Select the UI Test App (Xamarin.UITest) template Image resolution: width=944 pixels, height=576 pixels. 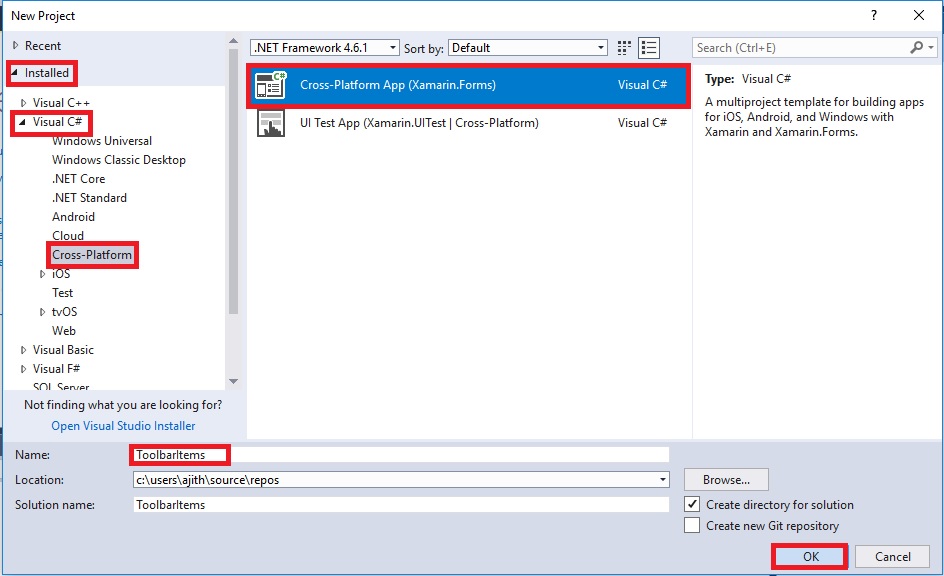[468, 123]
